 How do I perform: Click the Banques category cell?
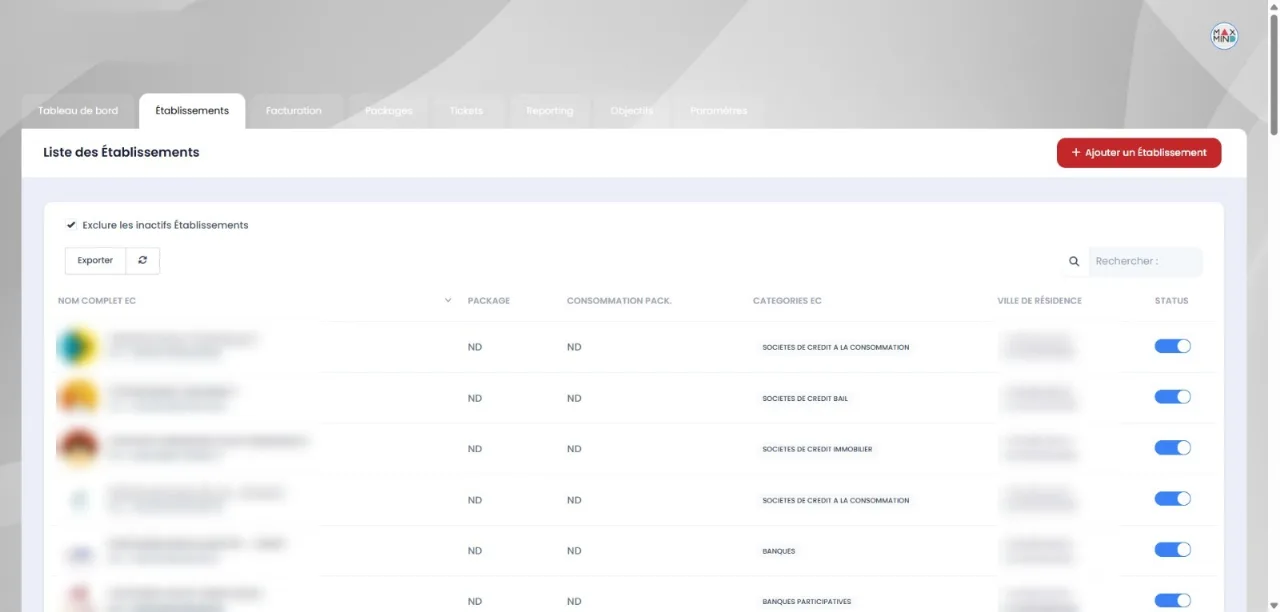(x=779, y=551)
